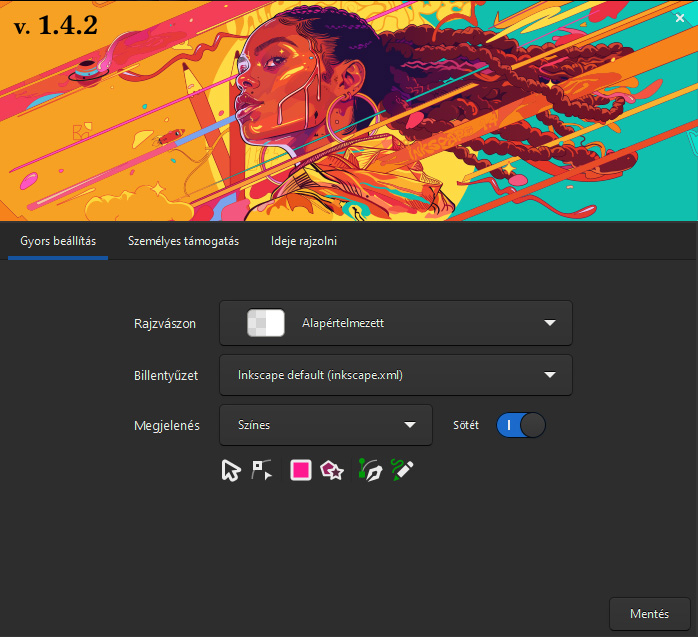Image resolution: width=698 pixels, height=637 pixels.
Task: Open the Rajzvászon canvas dropdown
Action: click(395, 323)
